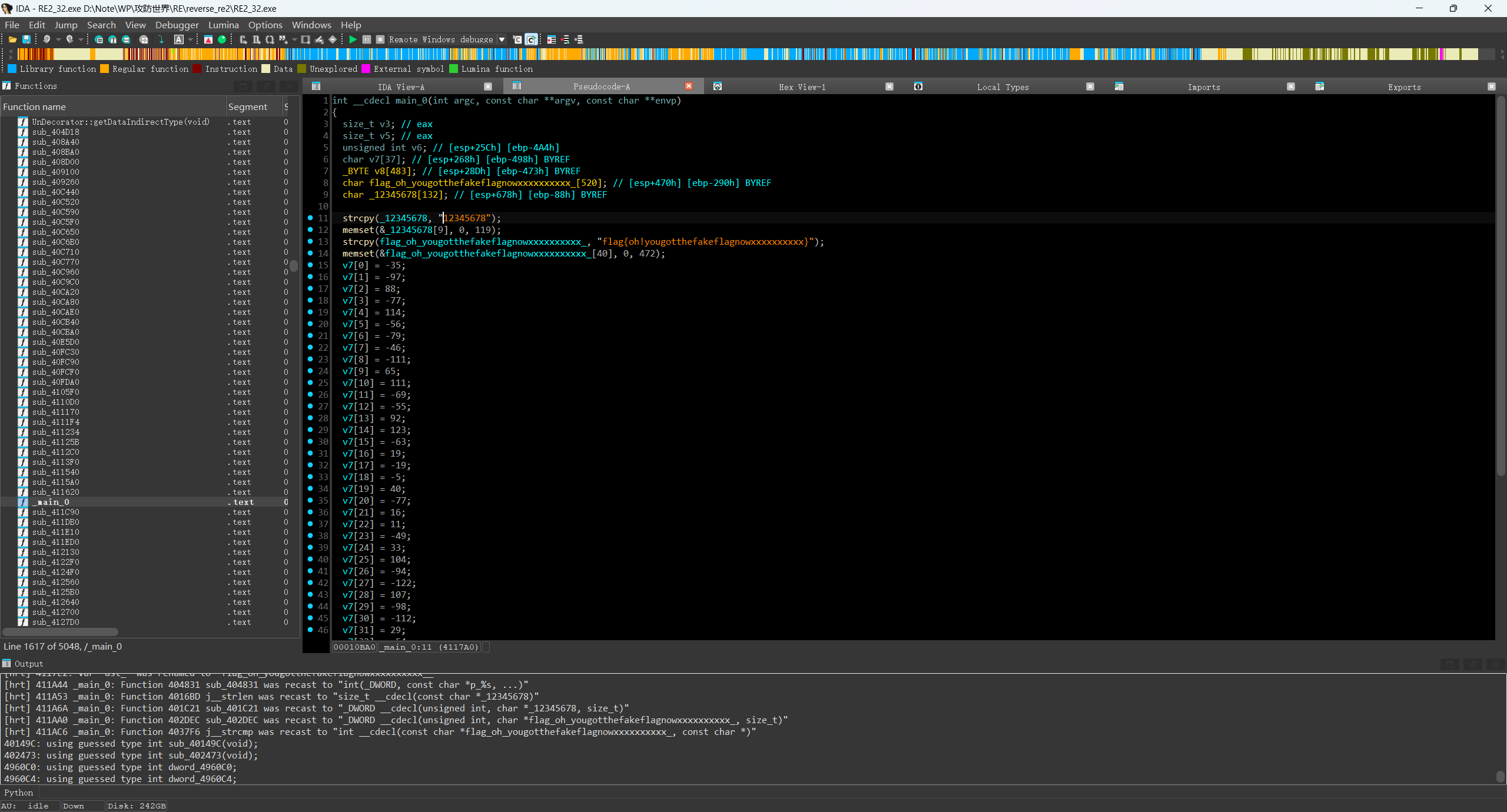Jump back to the previous position
Viewport: 1507px width, 812px height.
(x=47, y=39)
